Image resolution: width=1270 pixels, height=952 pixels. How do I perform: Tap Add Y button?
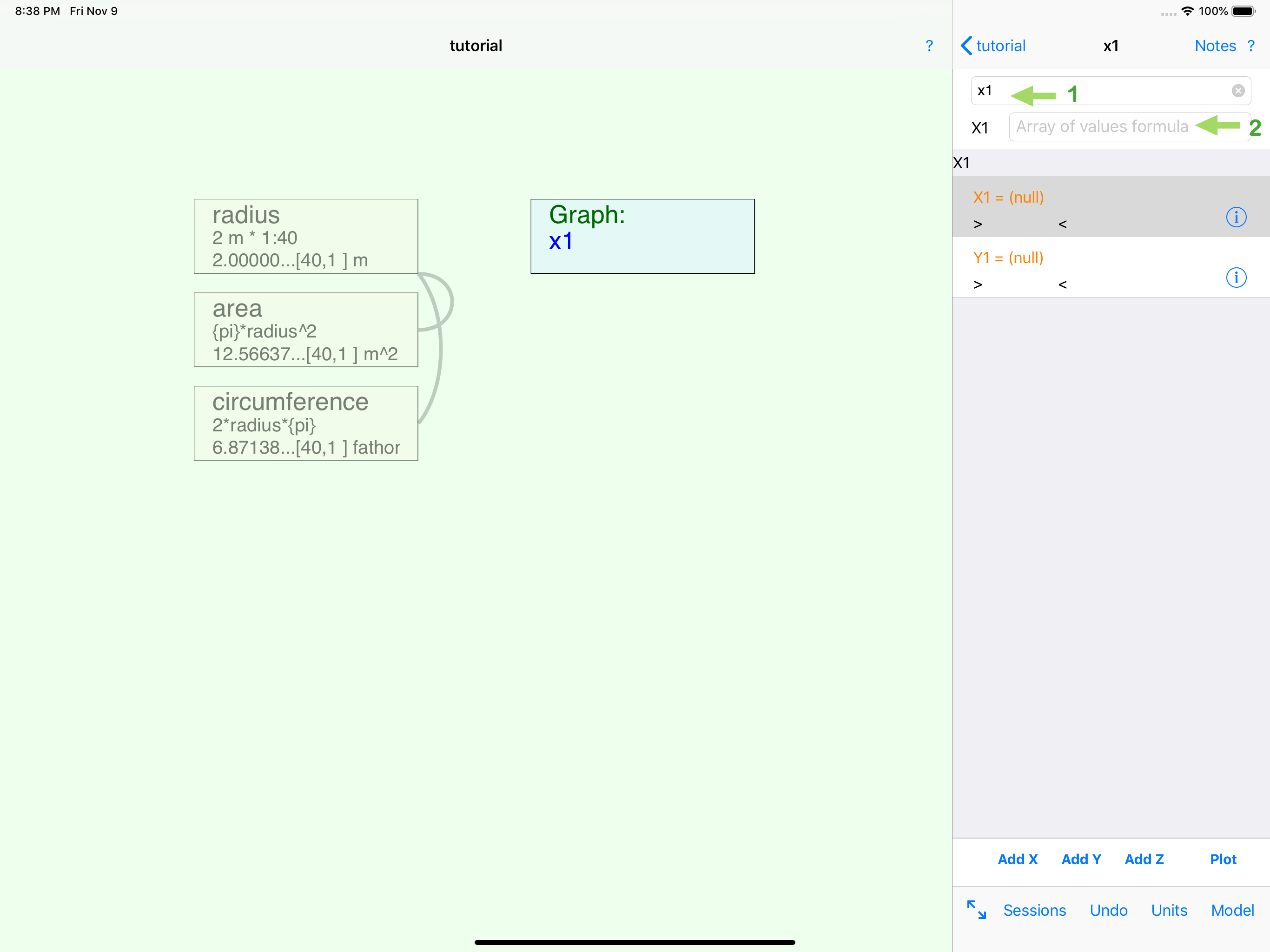coord(1081,859)
